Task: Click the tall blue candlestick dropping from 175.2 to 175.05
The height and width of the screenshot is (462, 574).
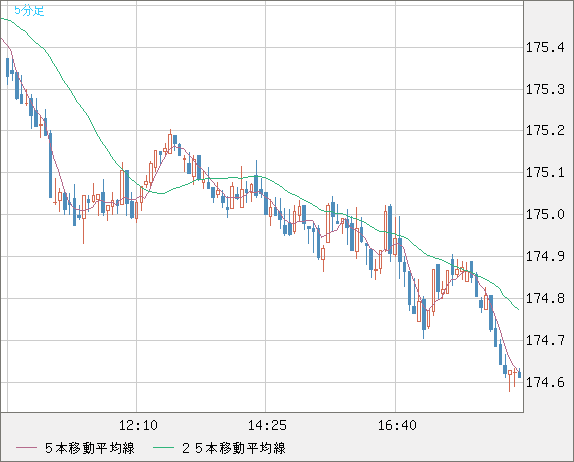Action: pos(51,165)
